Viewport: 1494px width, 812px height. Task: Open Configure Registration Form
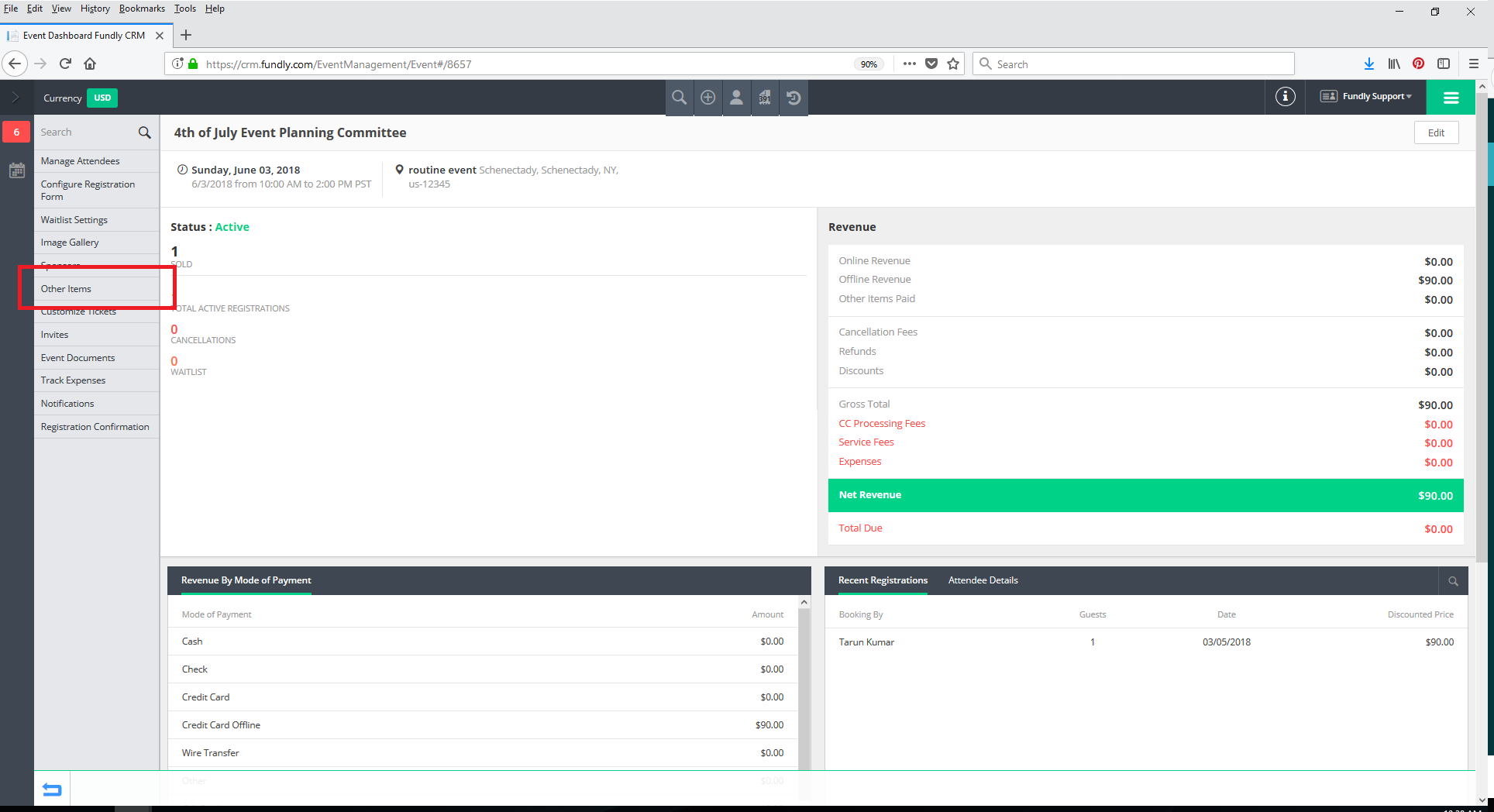[x=96, y=191]
